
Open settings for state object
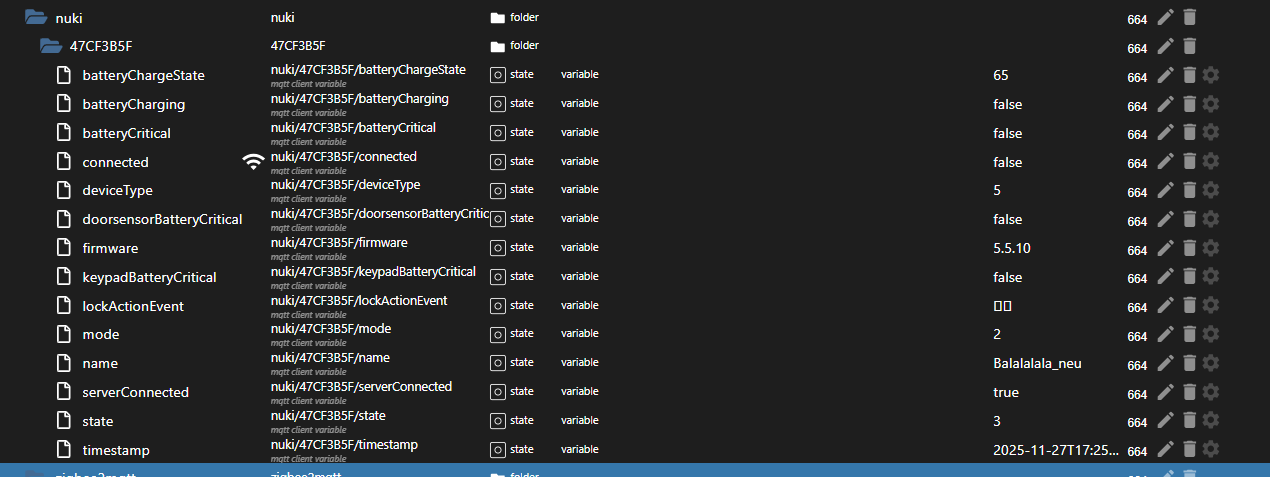(x=1211, y=421)
